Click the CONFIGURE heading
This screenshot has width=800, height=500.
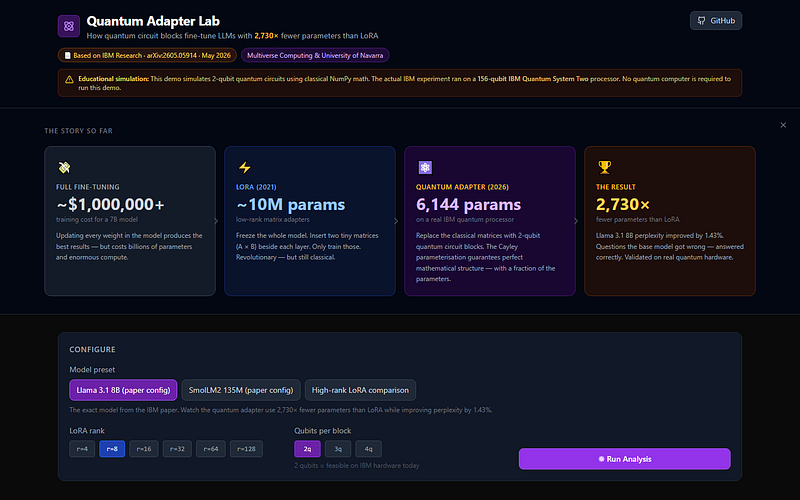coord(92,349)
